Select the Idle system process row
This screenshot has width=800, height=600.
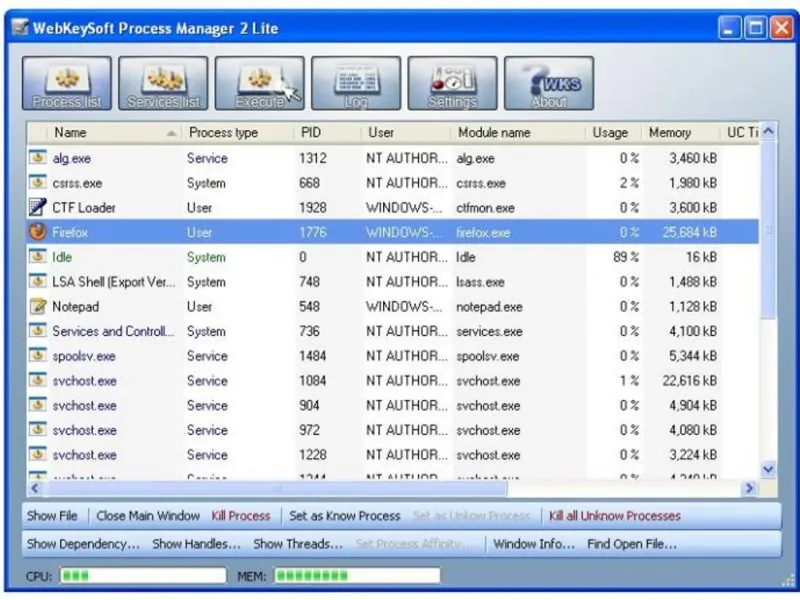click(x=392, y=257)
